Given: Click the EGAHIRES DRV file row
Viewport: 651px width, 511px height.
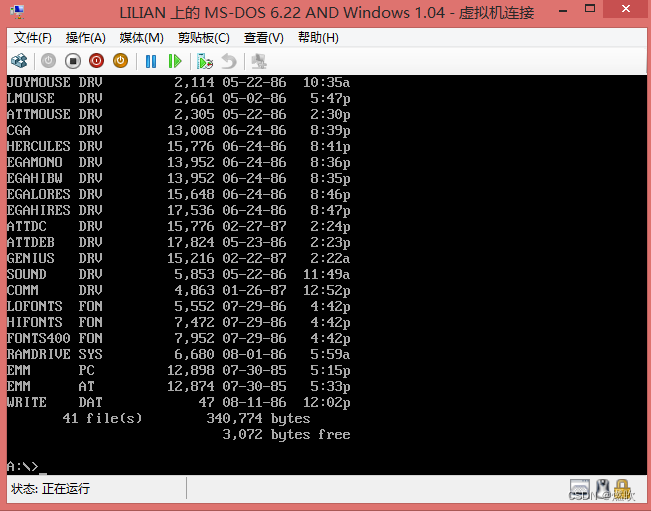Looking at the screenshot, I should tap(179, 210).
